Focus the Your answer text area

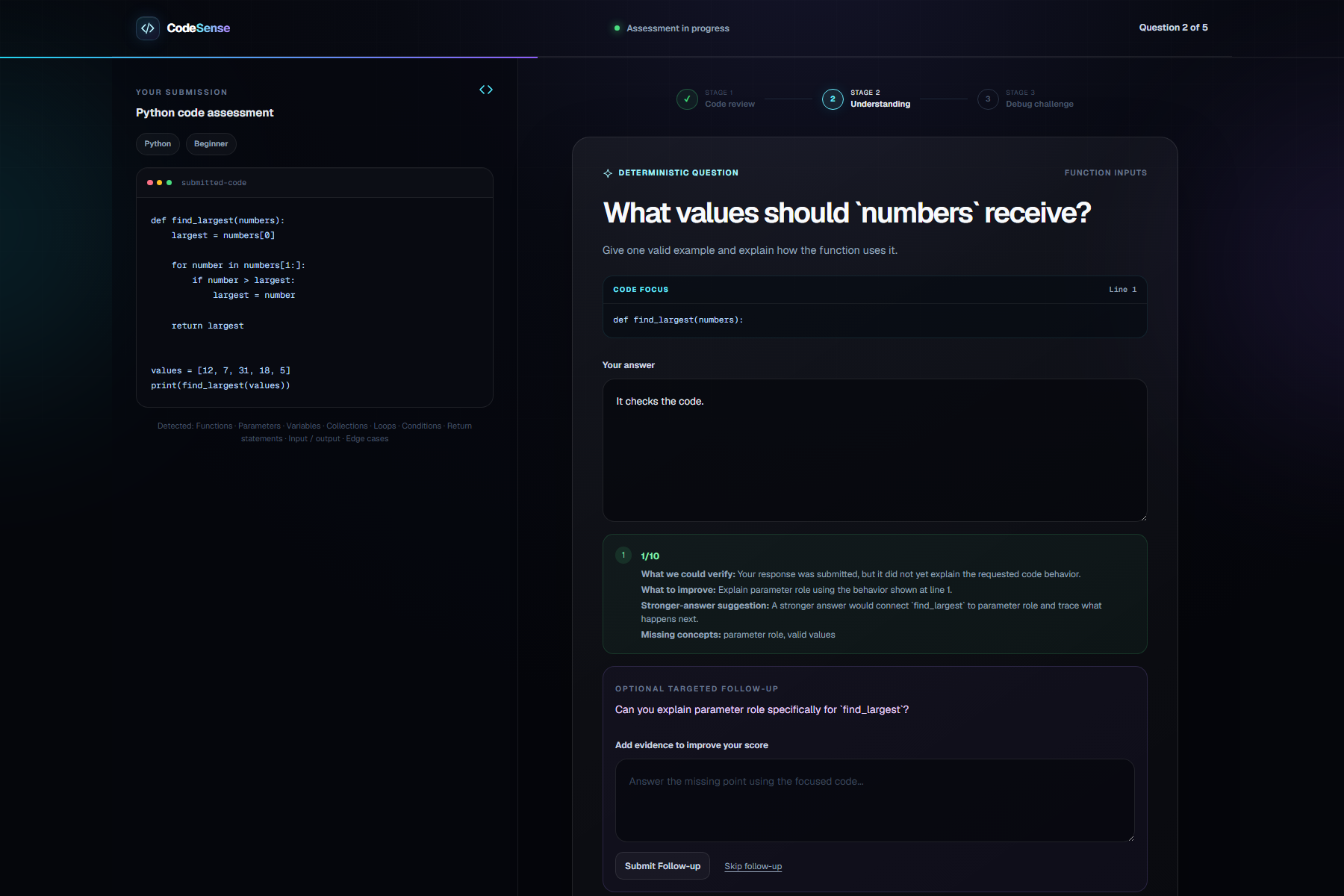874,450
